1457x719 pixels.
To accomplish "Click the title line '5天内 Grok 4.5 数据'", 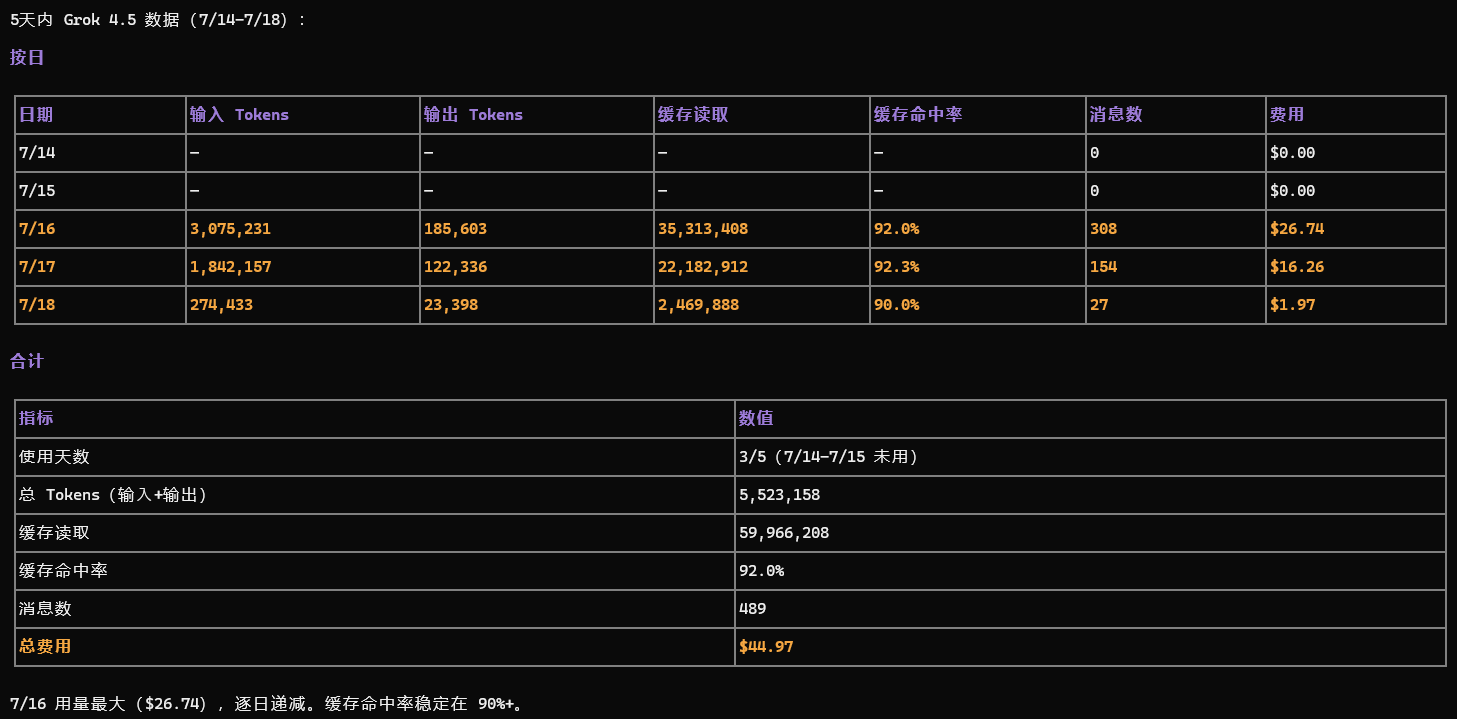I will click(158, 20).
